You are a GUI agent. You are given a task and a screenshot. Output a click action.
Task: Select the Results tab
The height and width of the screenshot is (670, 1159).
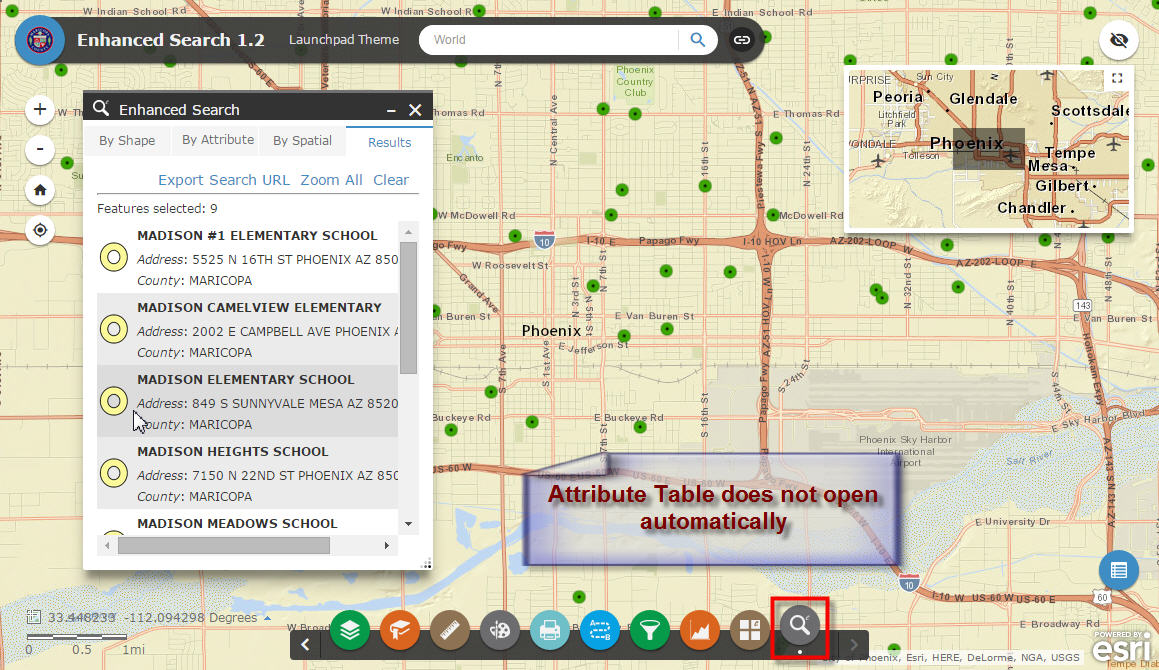[x=390, y=142]
